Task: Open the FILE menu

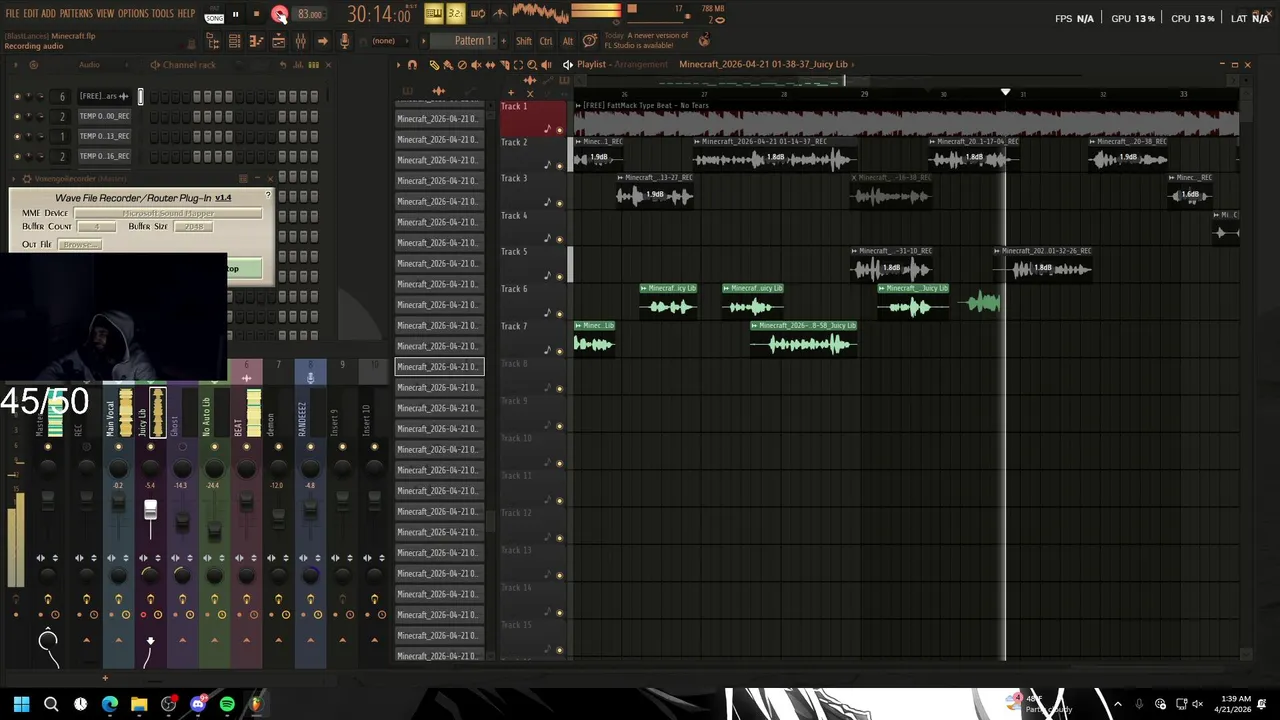Action: coord(12,14)
